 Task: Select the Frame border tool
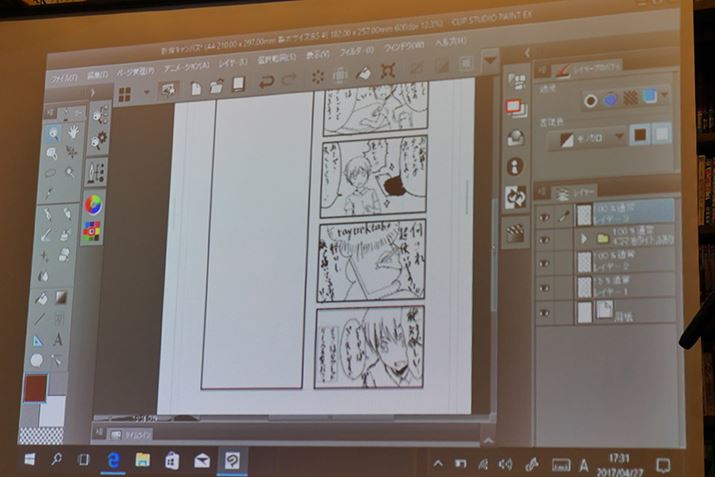59,318
